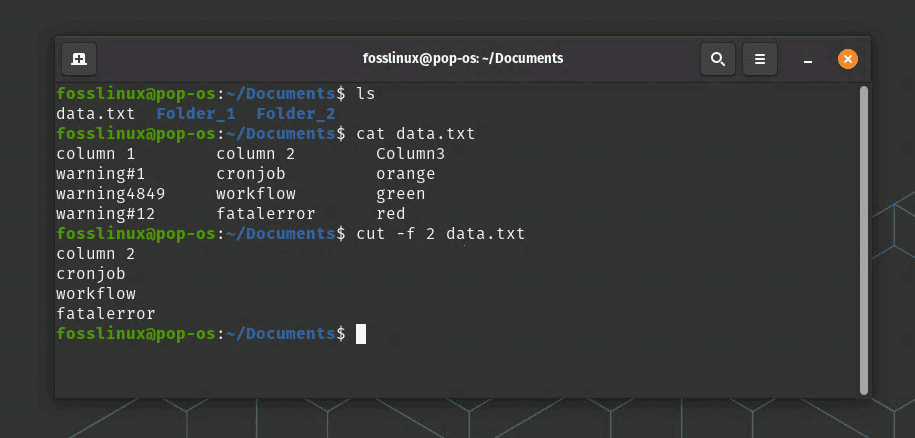Click the 'cut -f 2 data.txt' command
The width and height of the screenshot is (915, 438).
coord(440,234)
